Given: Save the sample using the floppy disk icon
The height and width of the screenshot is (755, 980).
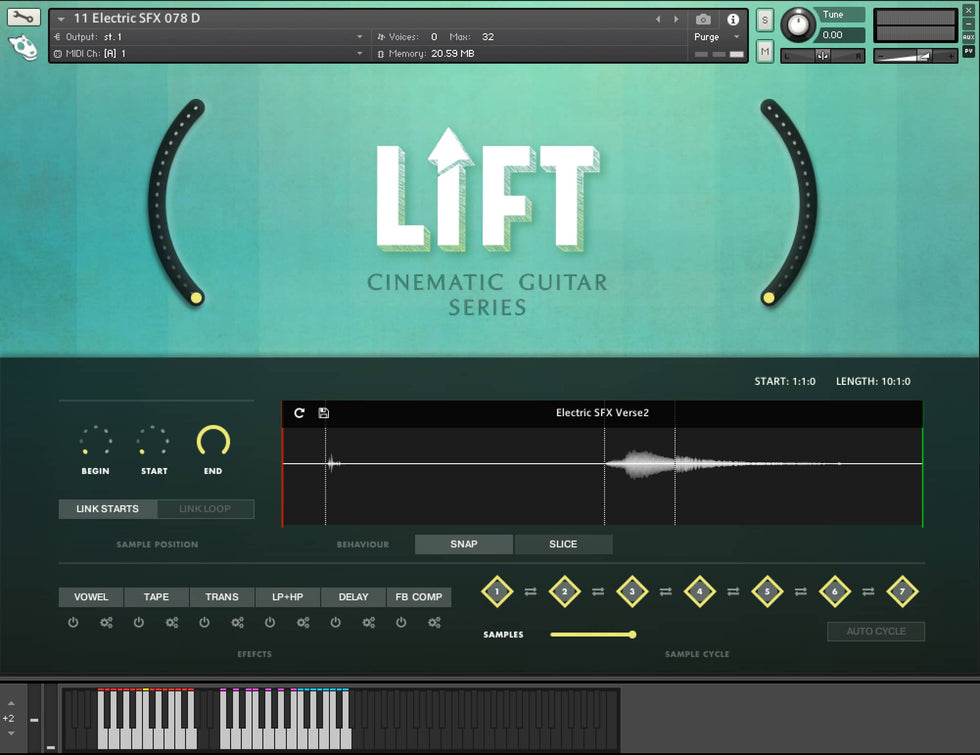Looking at the screenshot, I should pyautogui.click(x=324, y=413).
